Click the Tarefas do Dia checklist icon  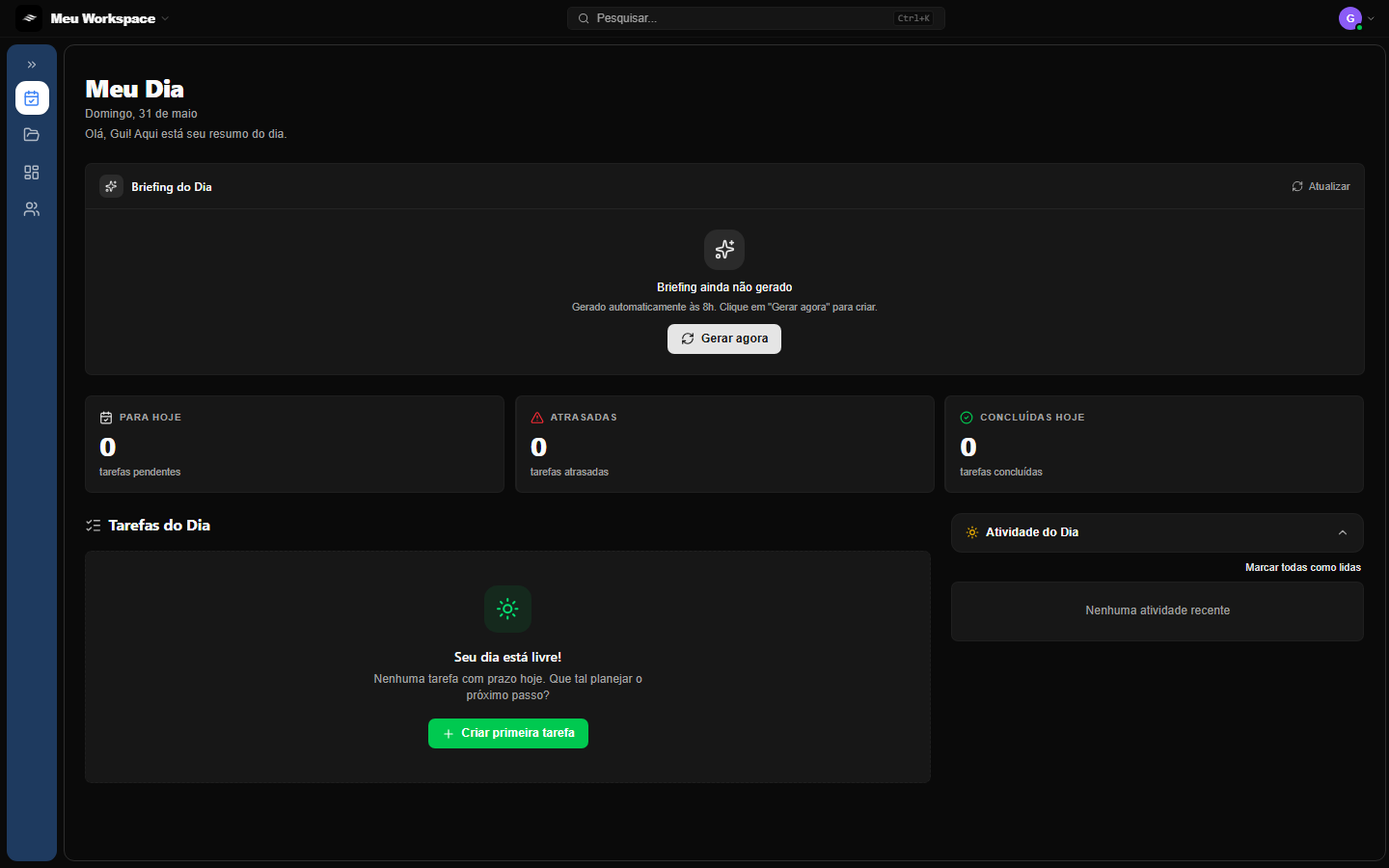93,526
